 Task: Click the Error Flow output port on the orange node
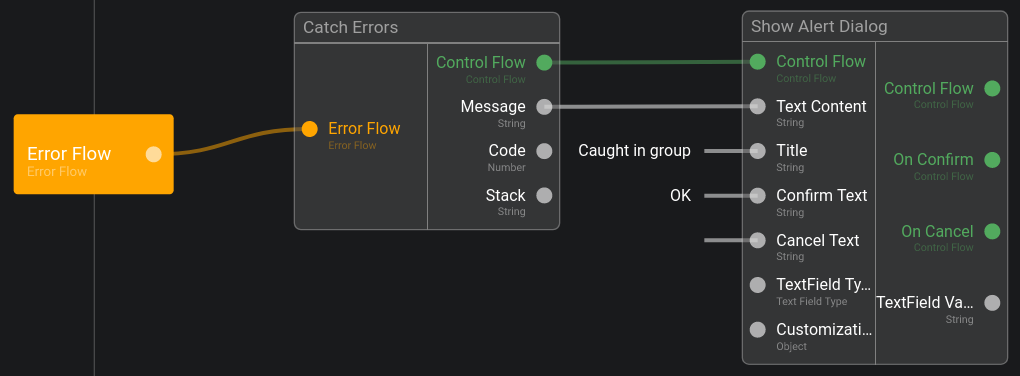click(154, 154)
